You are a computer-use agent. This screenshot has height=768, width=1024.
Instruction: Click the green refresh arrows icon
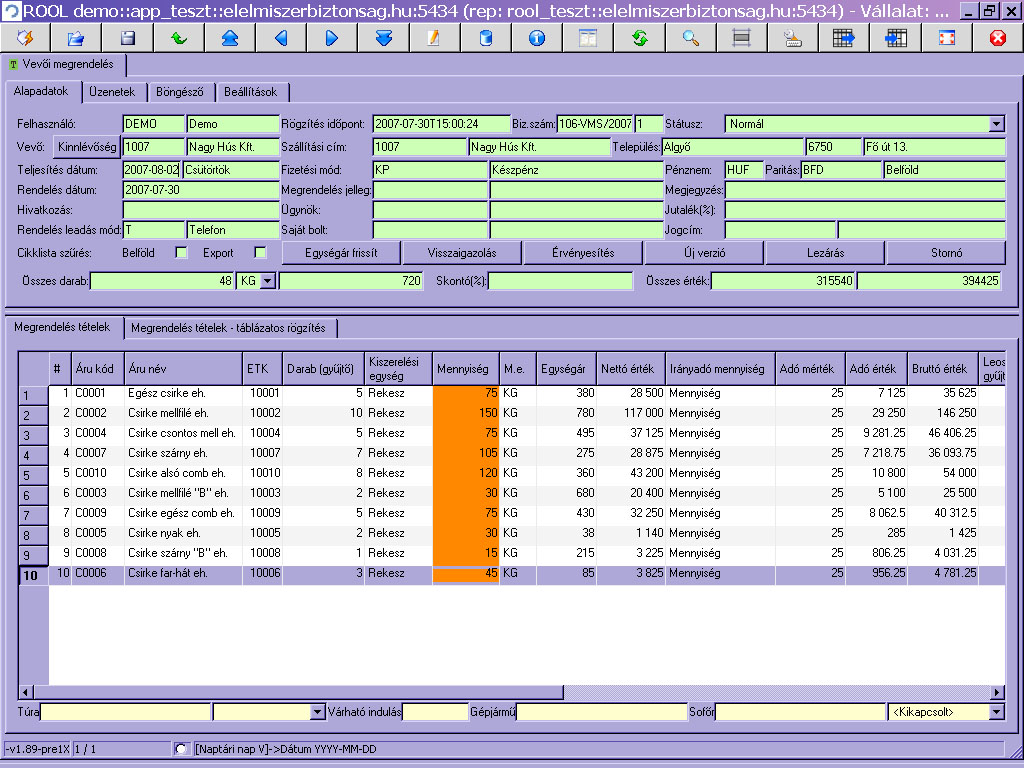(x=639, y=38)
